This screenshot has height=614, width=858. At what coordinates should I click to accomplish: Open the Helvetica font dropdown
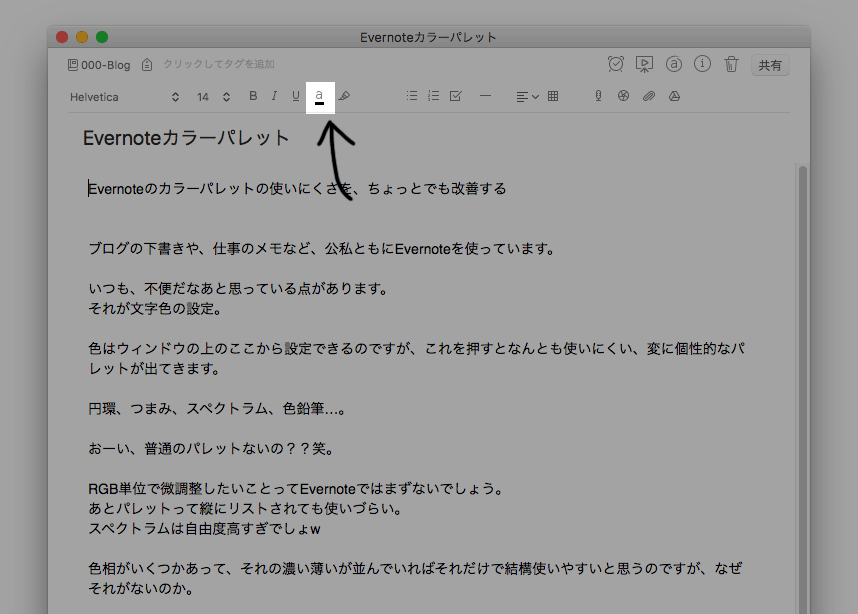click(125, 97)
